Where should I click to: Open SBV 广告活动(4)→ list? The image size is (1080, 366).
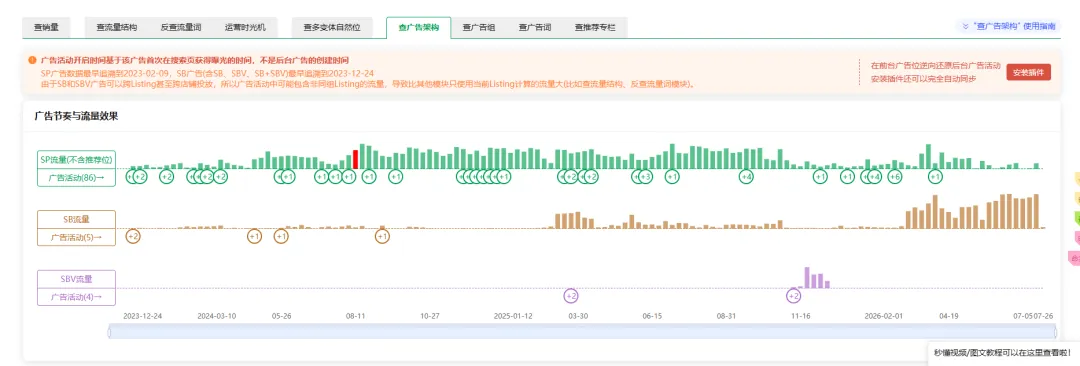(x=76, y=297)
